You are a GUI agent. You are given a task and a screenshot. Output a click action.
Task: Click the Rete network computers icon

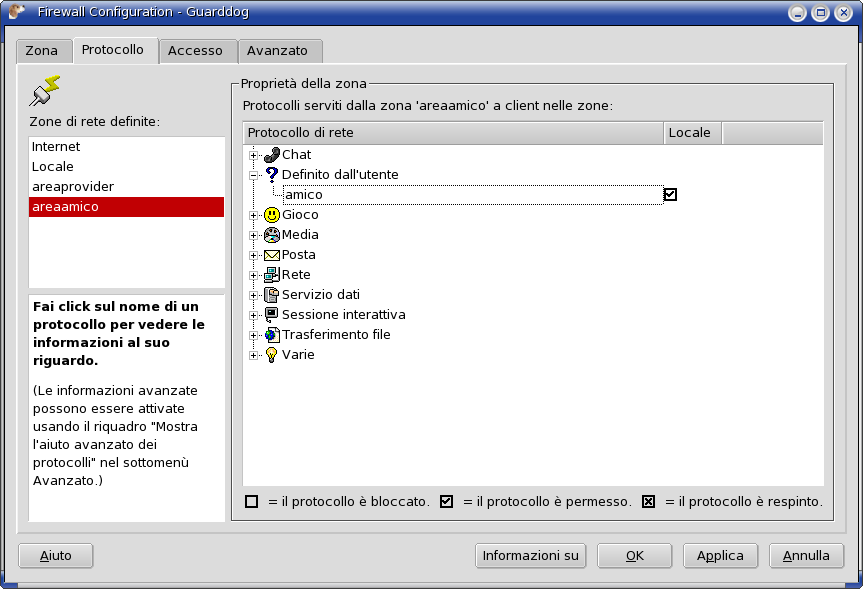click(271, 275)
